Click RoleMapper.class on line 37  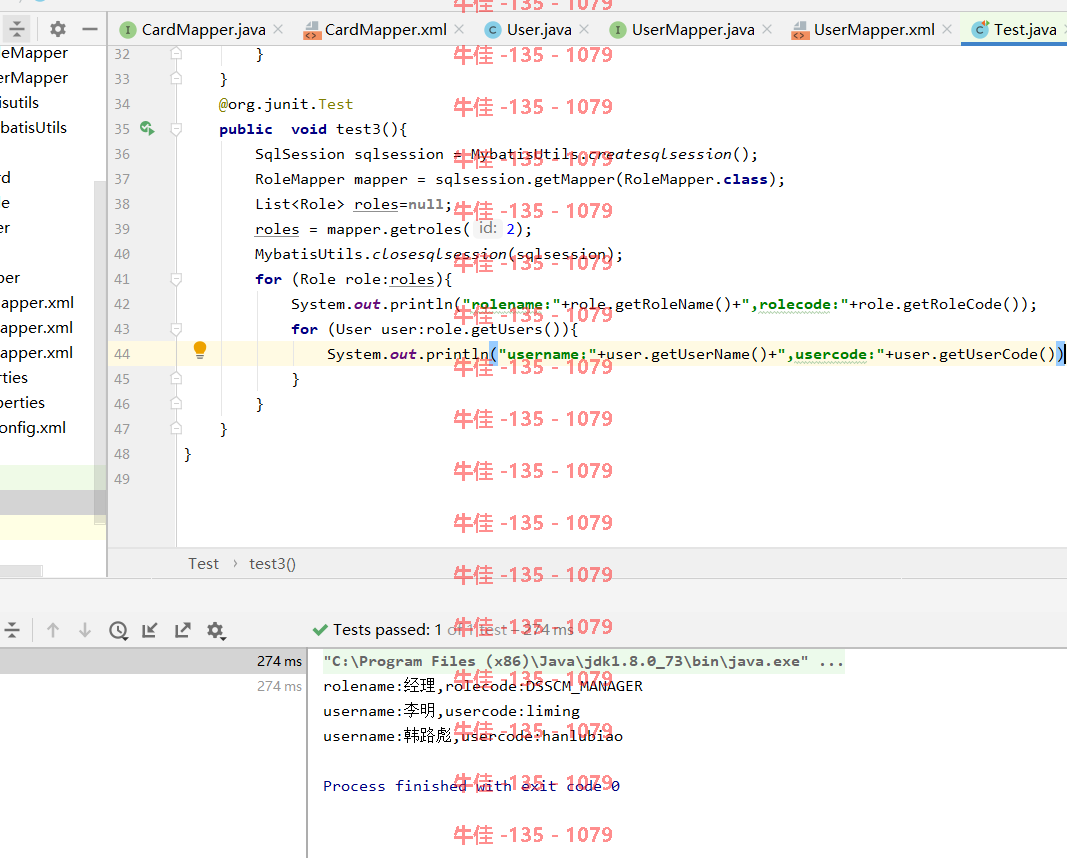click(x=695, y=180)
